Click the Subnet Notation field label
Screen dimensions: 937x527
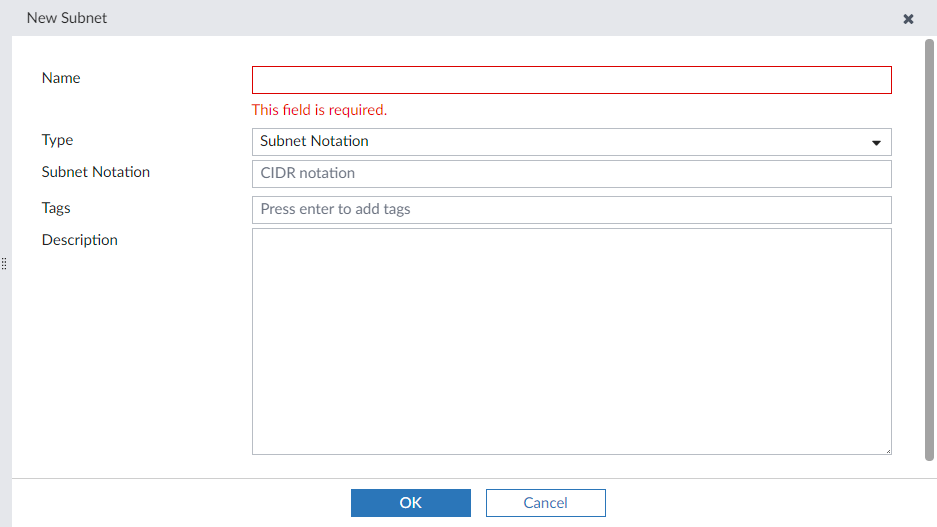pyautogui.click(x=96, y=172)
